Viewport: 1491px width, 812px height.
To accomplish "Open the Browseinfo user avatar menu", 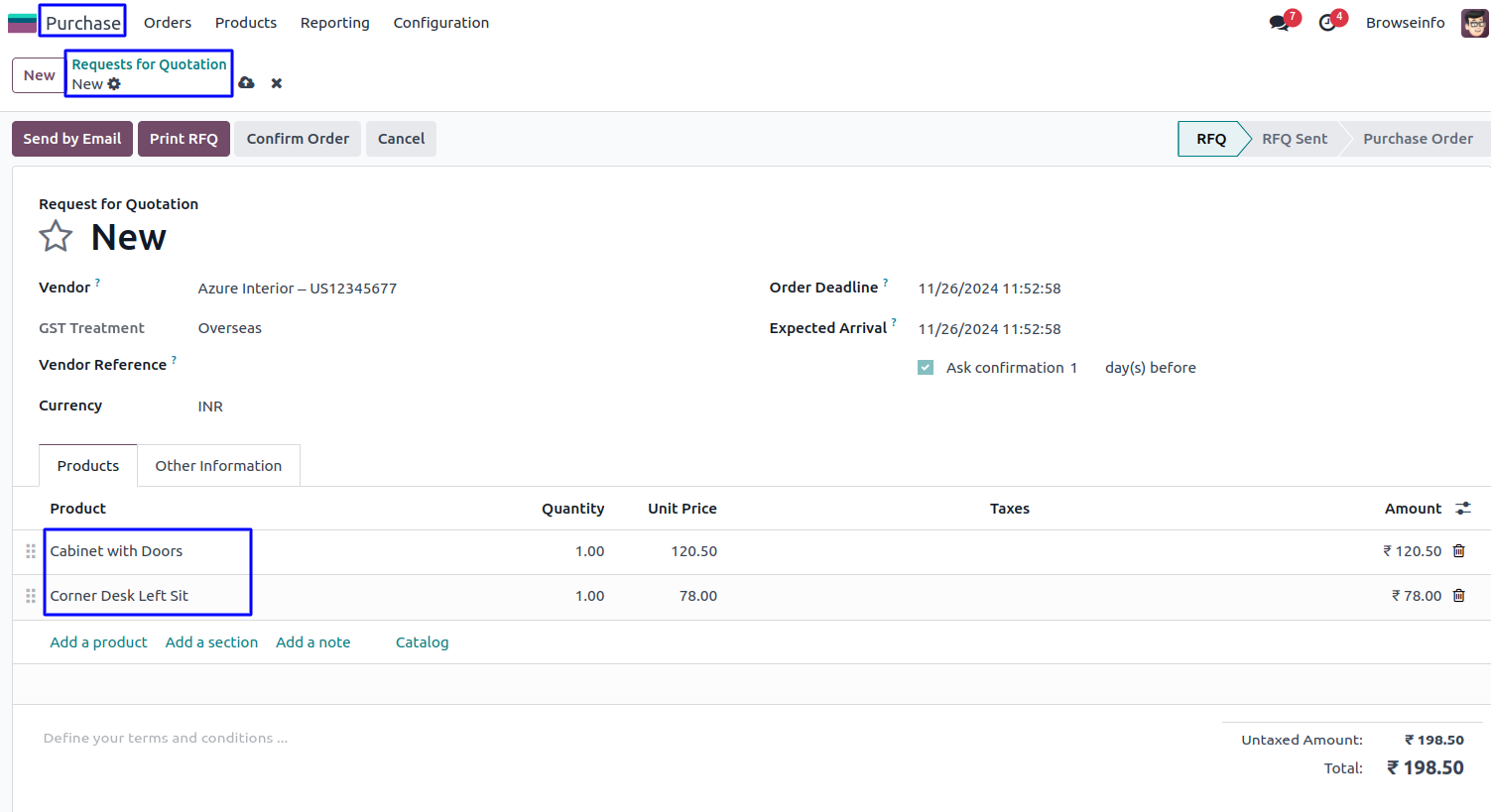I will 1474,23.
